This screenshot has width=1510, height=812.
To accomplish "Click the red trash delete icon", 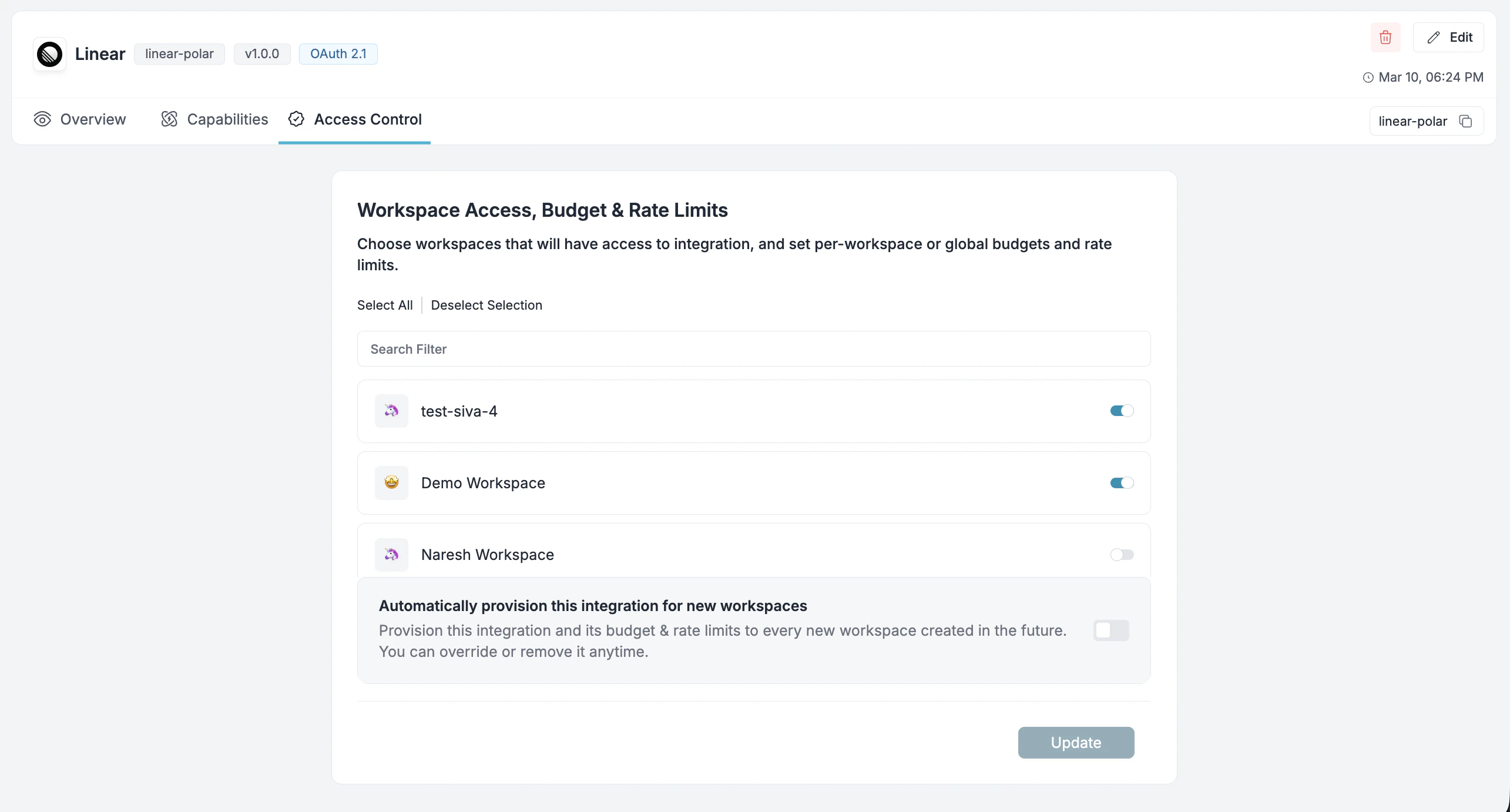I will point(1385,37).
